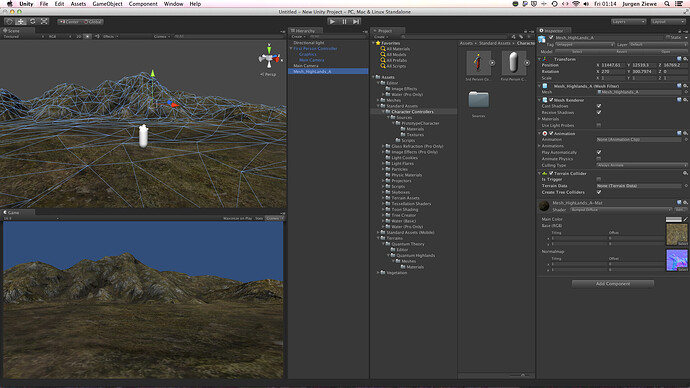The height and width of the screenshot is (388, 690).
Task: Open the Layout dropdown in toolbar
Action: tap(668, 21)
